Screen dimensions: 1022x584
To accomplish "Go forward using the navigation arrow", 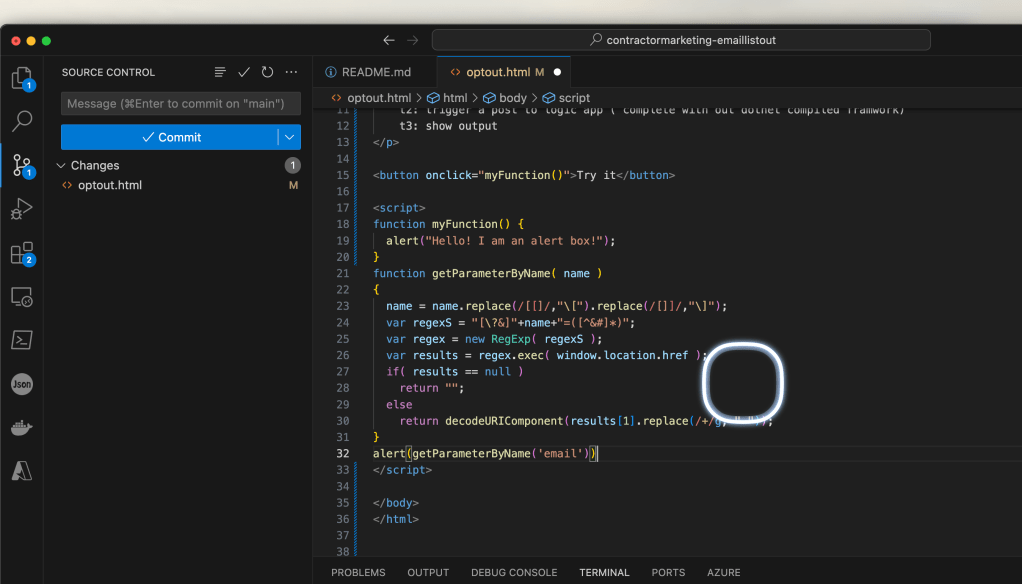I will tap(413, 40).
